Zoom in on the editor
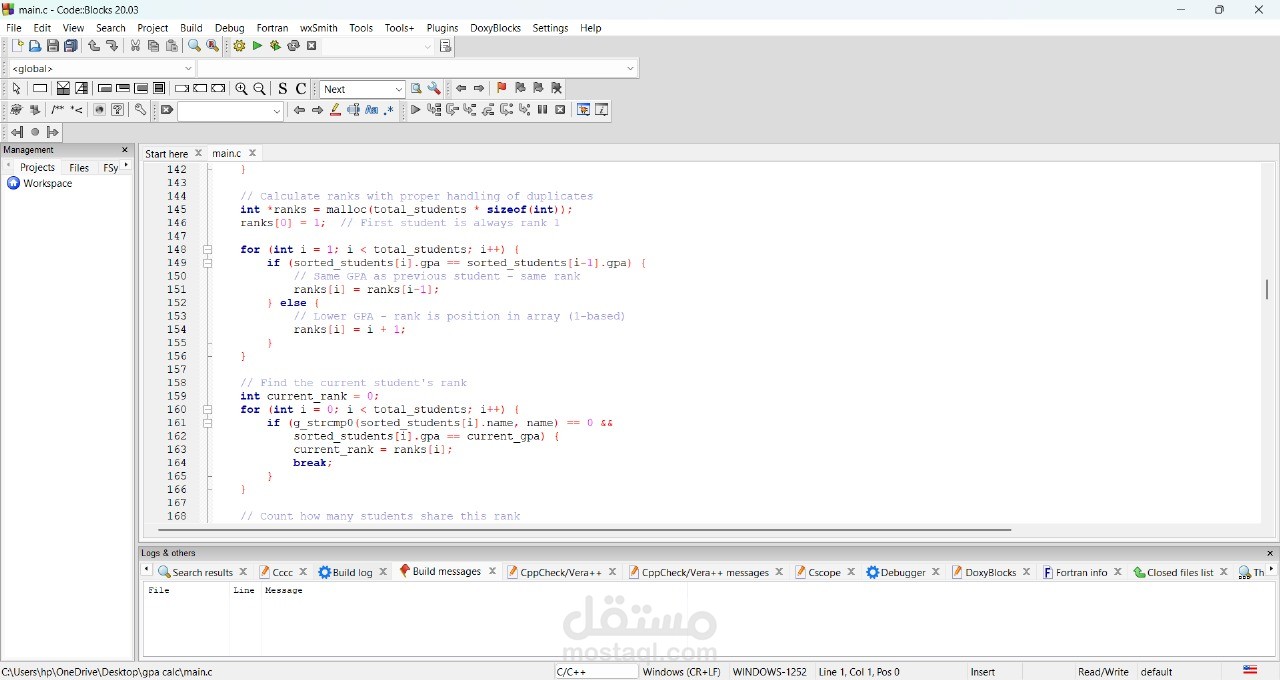 [x=241, y=89]
